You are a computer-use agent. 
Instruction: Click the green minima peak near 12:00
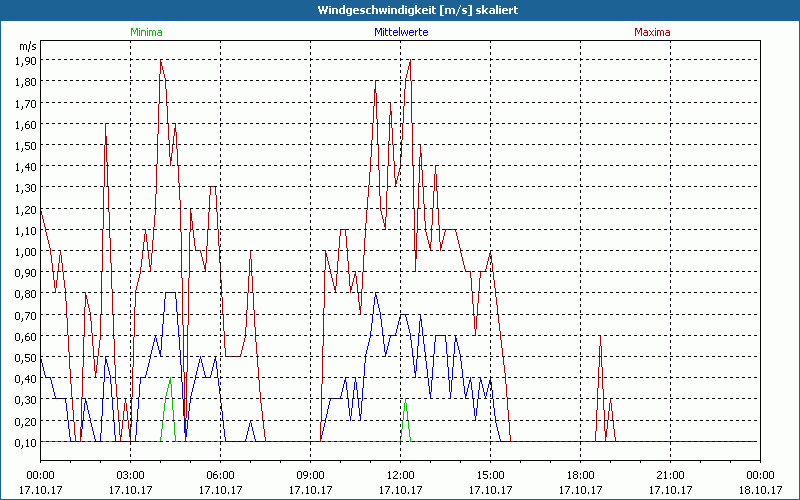(405, 402)
